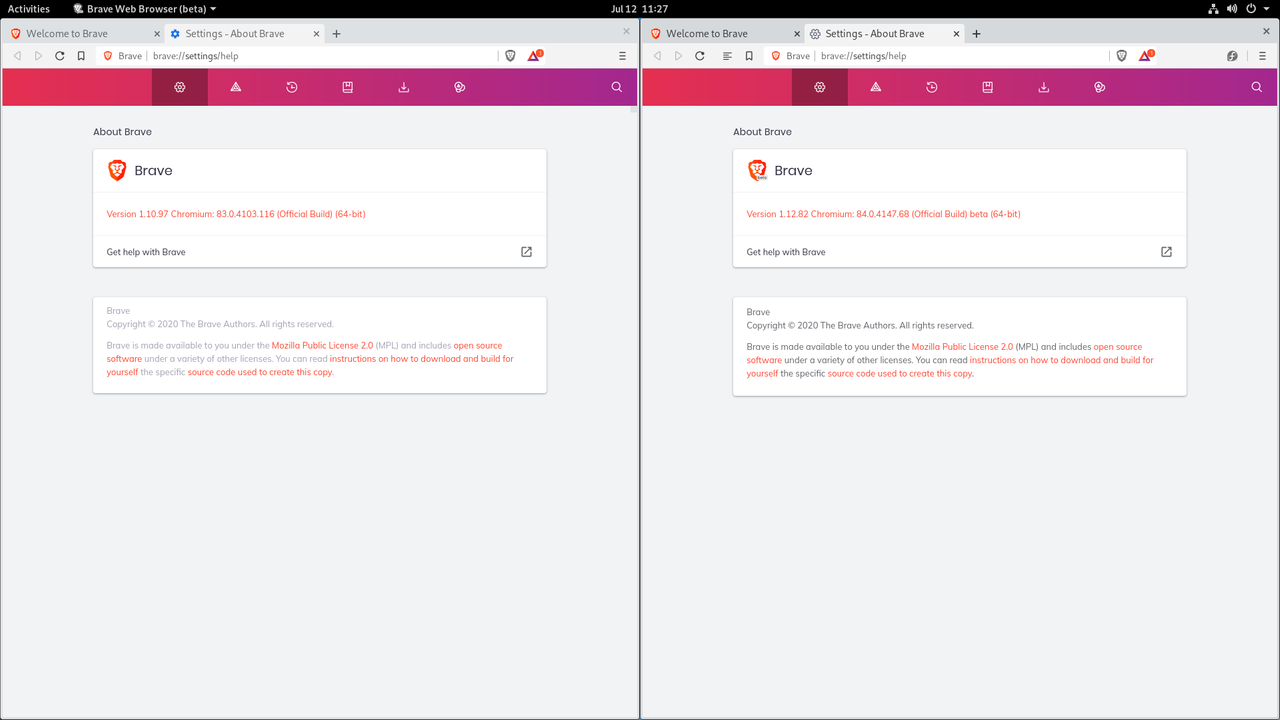Open the Brave Web Browser (beta) app menu
The height and width of the screenshot is (720, 1280).
[x=145, y=9]
